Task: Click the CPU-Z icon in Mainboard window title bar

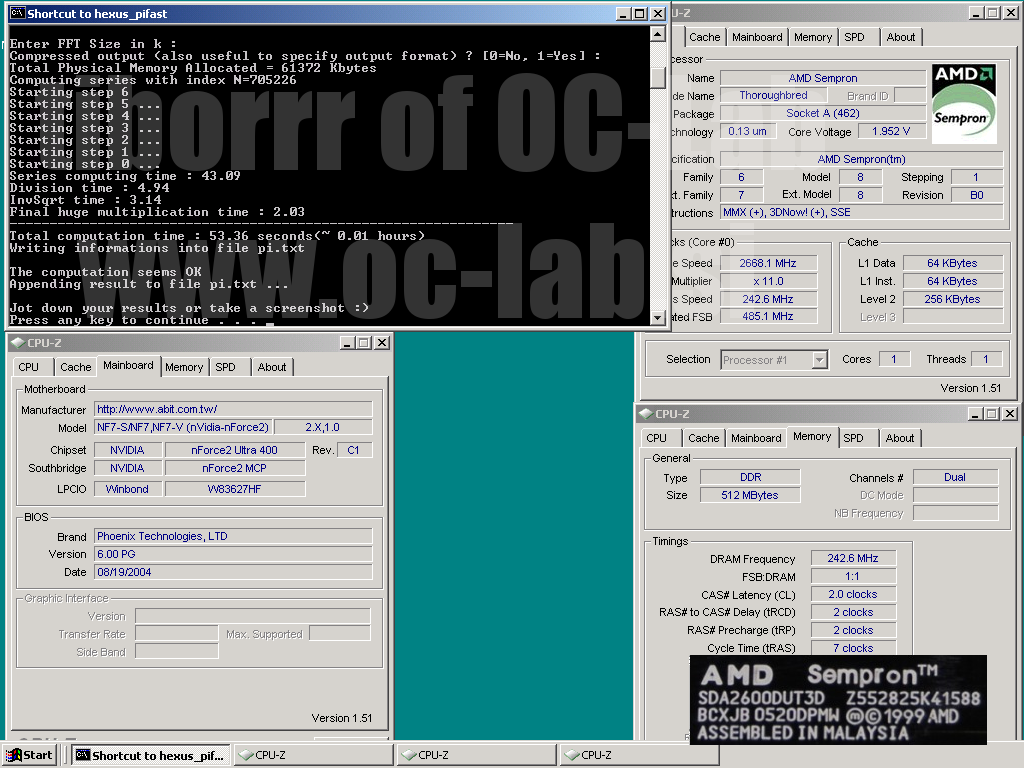Action: click(18, 342)
